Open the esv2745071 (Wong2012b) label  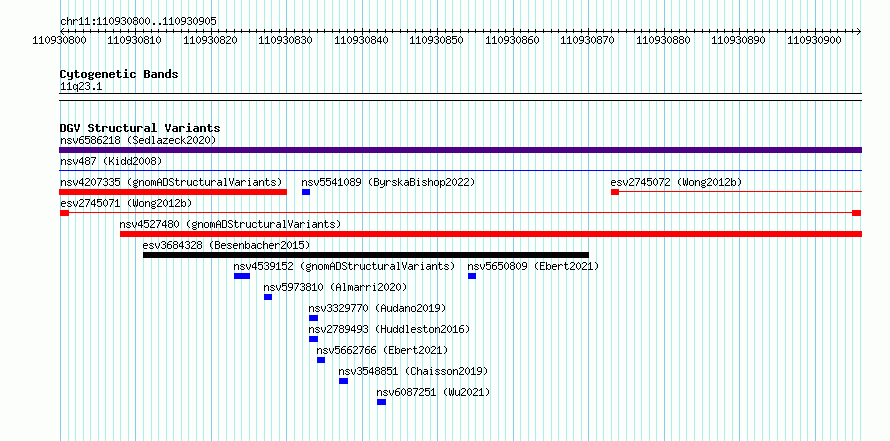(126, 203)
